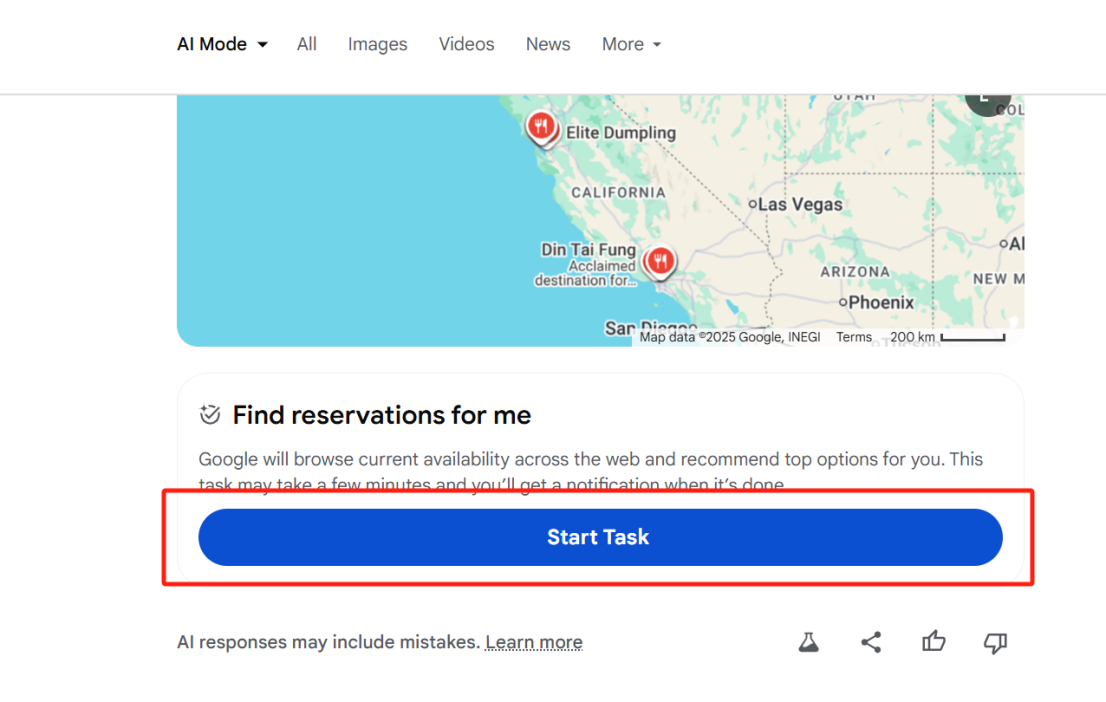Click the Labs flask icon
Screen dimensions: 1106x702
coord(809,642)
